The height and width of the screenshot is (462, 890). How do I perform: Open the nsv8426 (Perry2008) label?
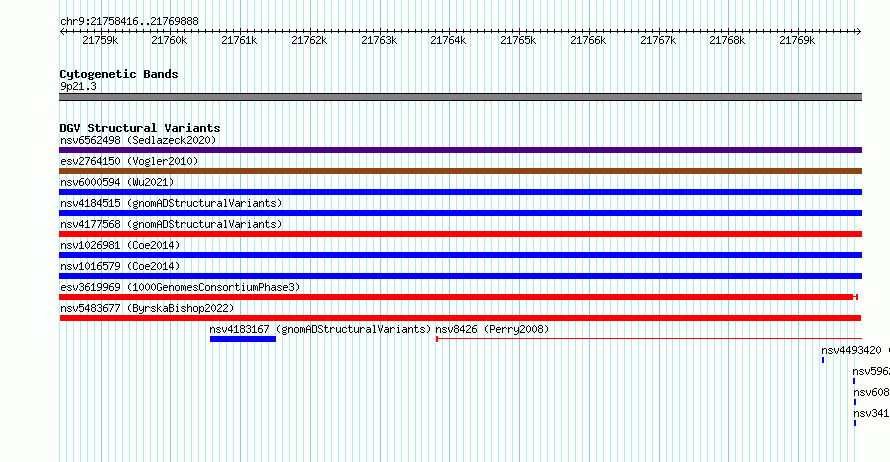point(492,329)
